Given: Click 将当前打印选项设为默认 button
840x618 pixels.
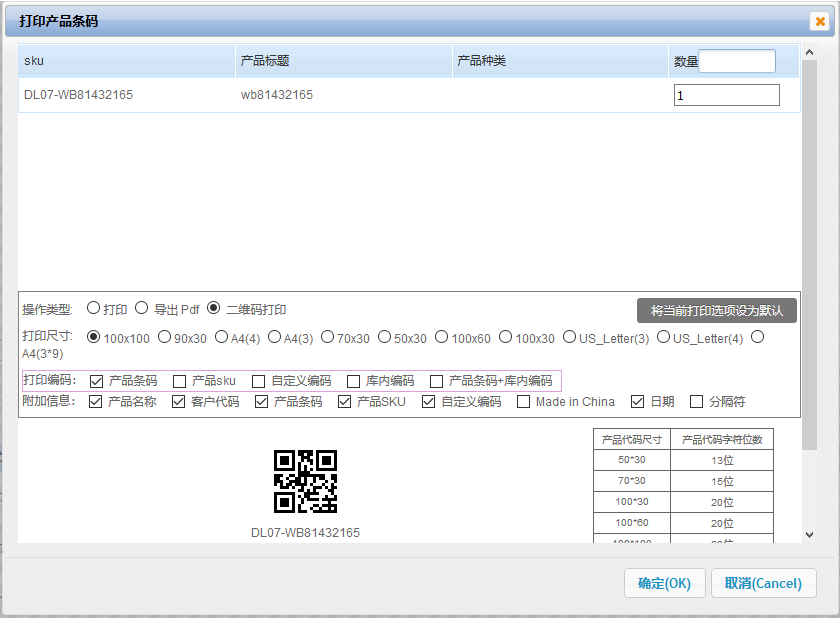Looking at the screenshot, I should tap(717, 310).
